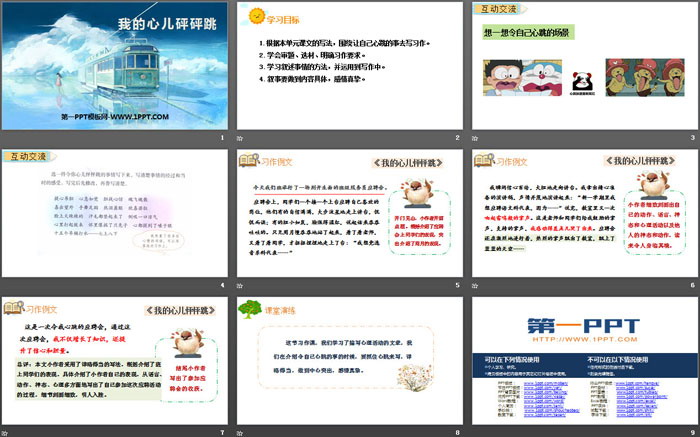This screenshot has width=700, height=437.
Task: Click the sun icon beside 学习目标
Action: point(257,16)
